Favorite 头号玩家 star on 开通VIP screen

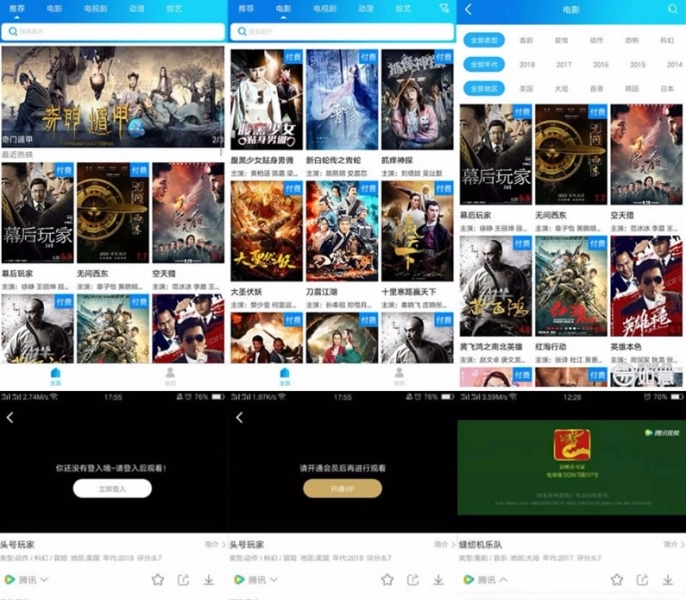click(387, 580)
